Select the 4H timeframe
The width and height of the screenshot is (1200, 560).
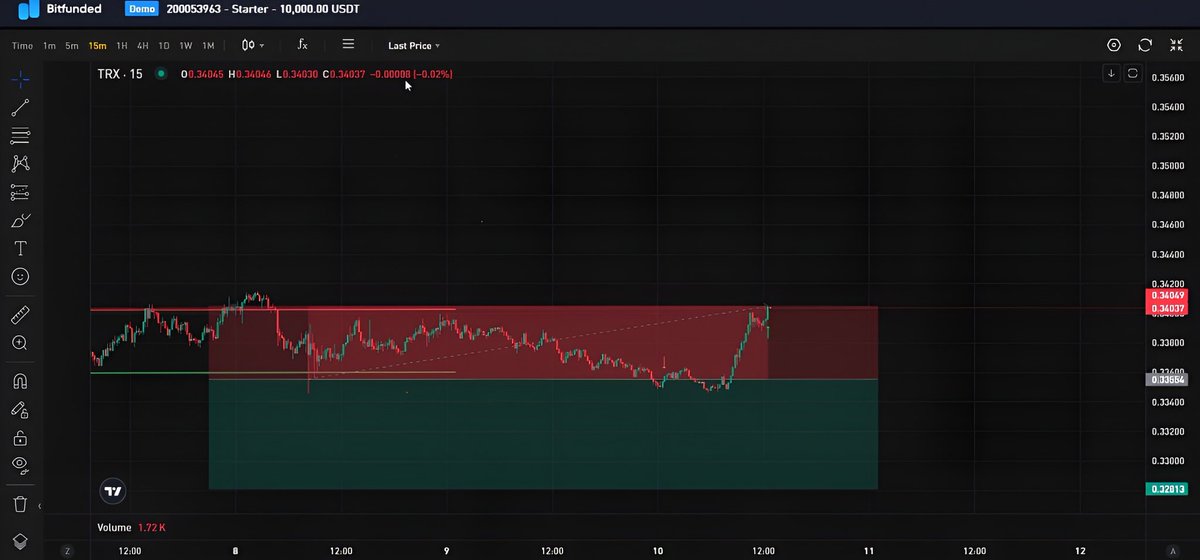[x=143, y=46]
